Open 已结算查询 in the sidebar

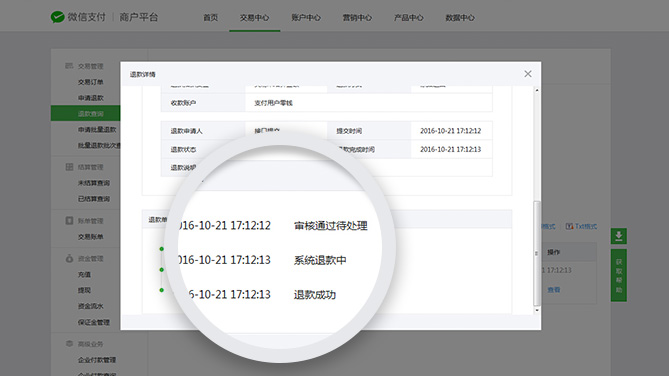coord(94,198)
